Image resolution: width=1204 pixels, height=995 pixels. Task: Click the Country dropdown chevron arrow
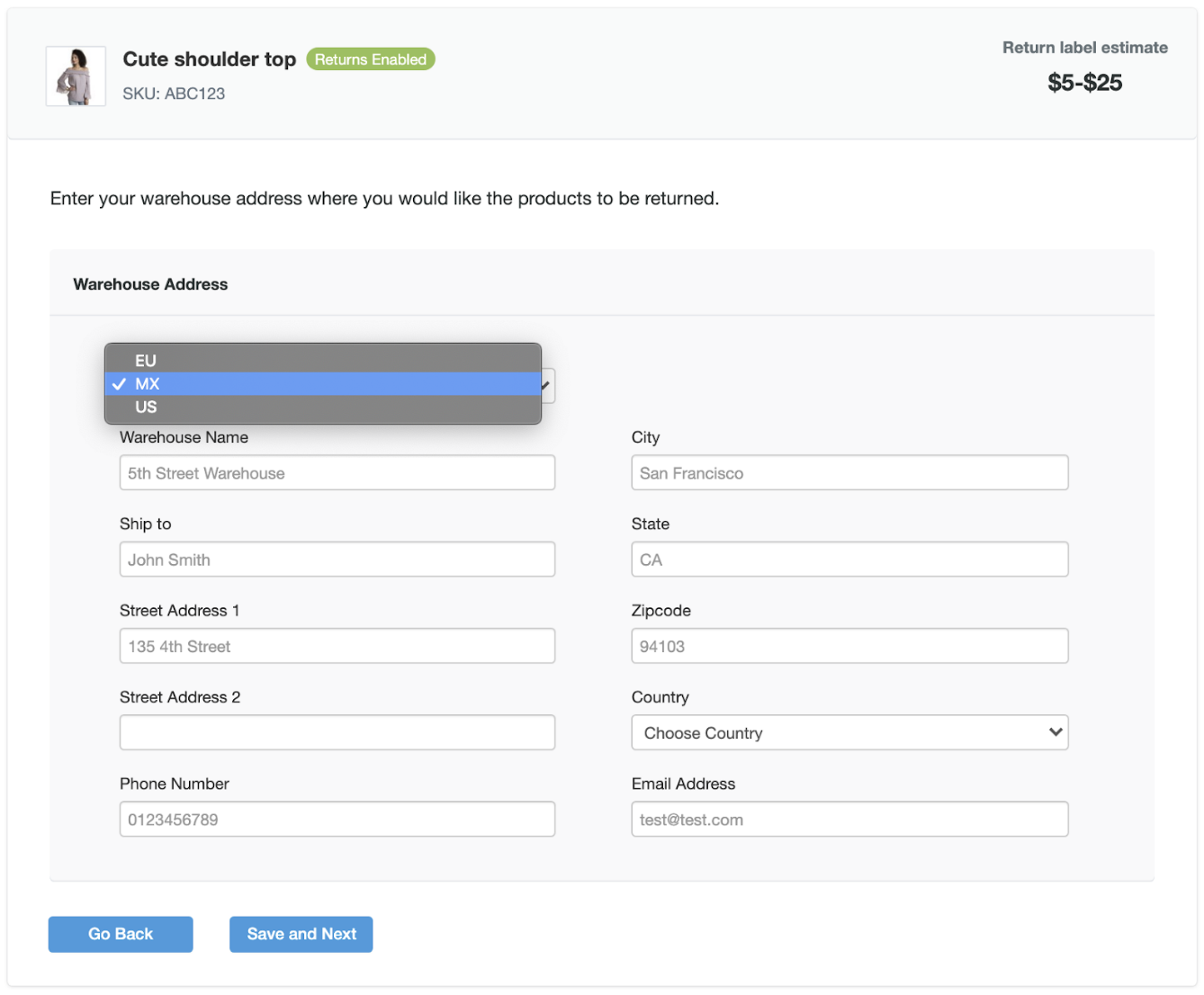(x=1056, y=732)
